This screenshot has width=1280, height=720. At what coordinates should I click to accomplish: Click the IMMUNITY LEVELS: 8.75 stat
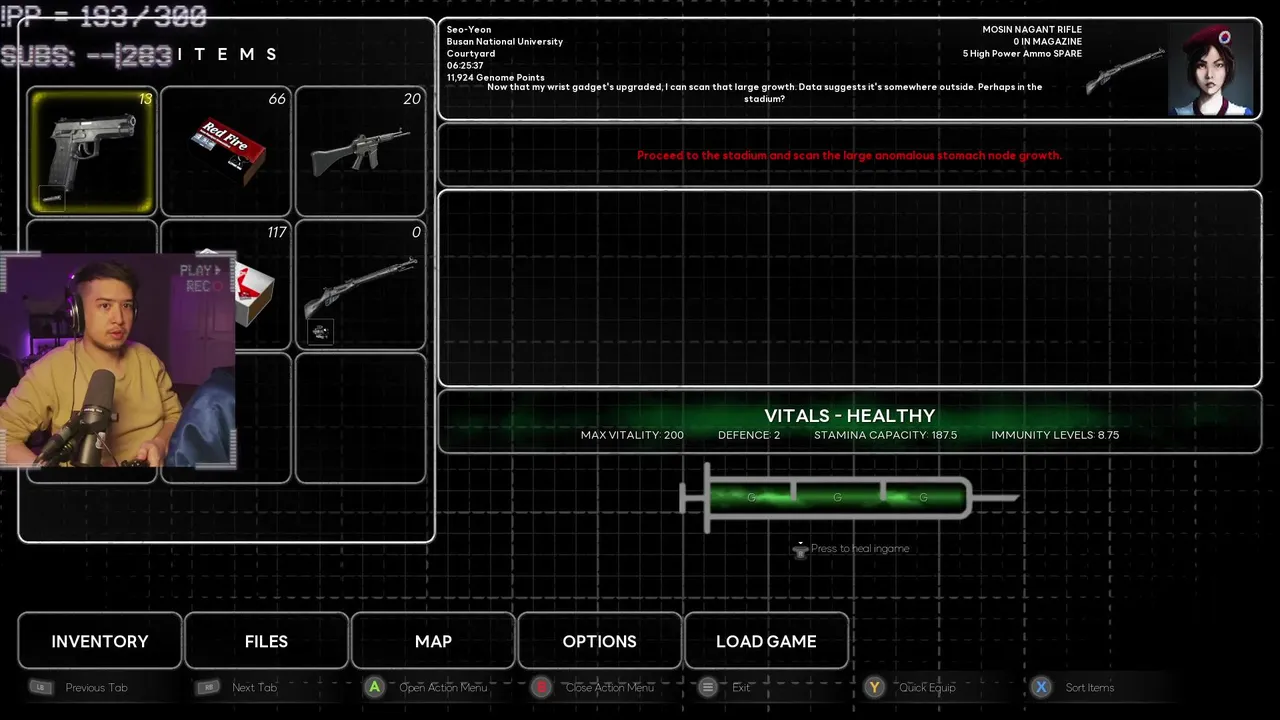click(x=1055, y=435)
